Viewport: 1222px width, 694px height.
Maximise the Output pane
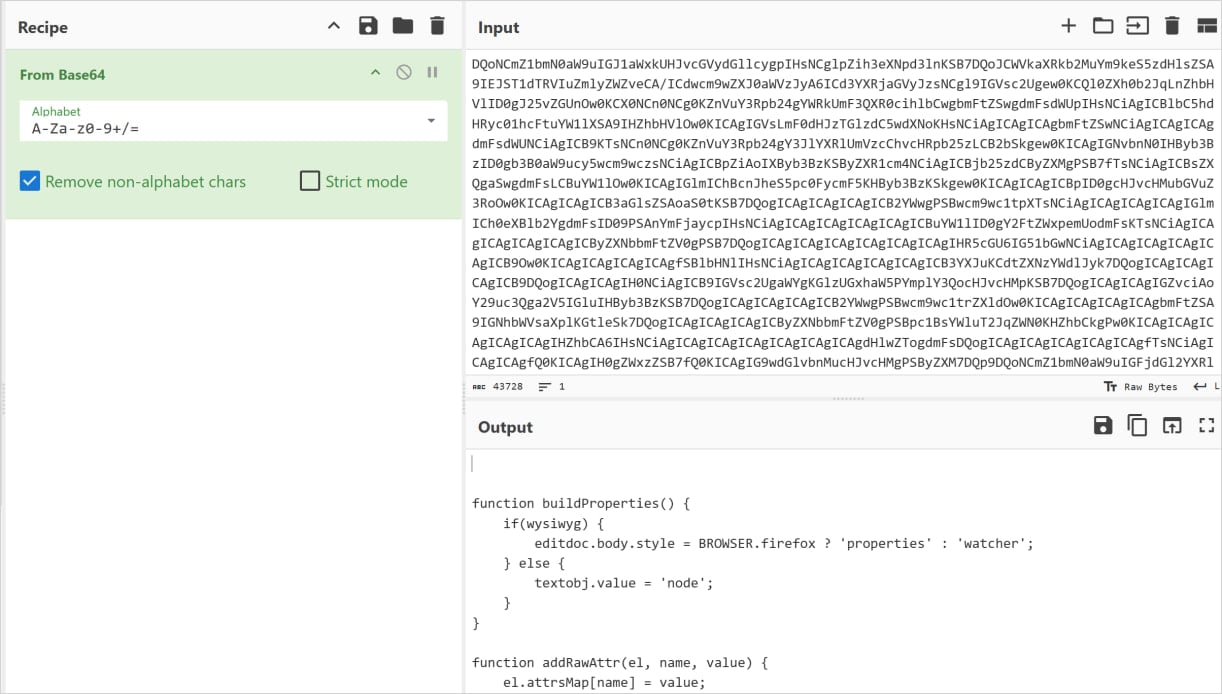pyautogui.click(x=1205, y=425)
